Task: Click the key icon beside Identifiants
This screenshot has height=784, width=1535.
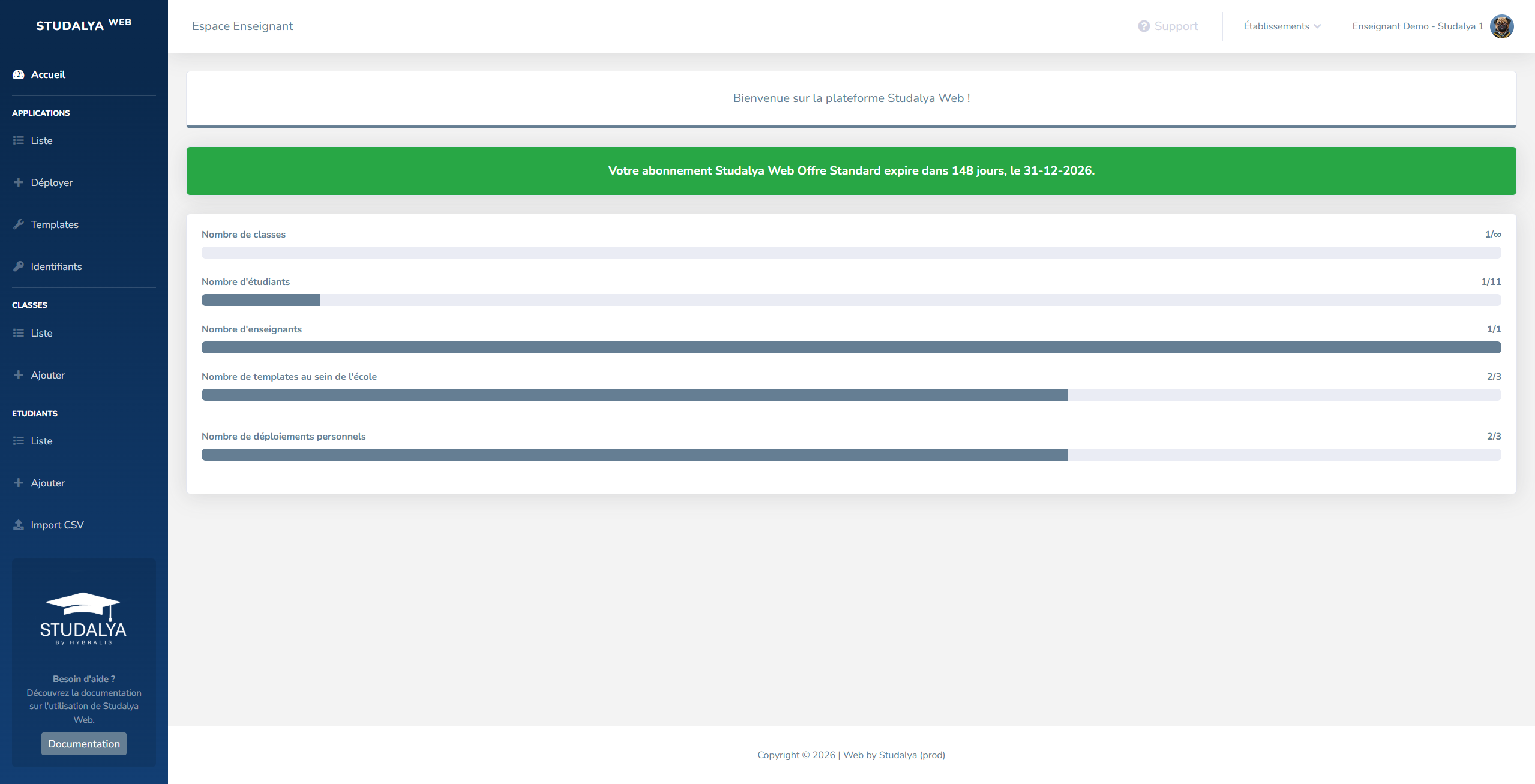Action: click(19, 266)
